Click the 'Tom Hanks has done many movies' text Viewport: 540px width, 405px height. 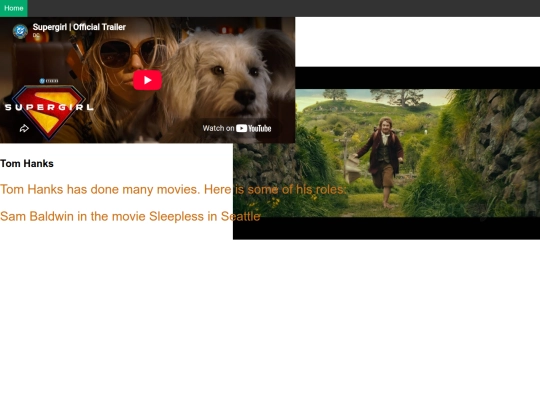point(172,189)
